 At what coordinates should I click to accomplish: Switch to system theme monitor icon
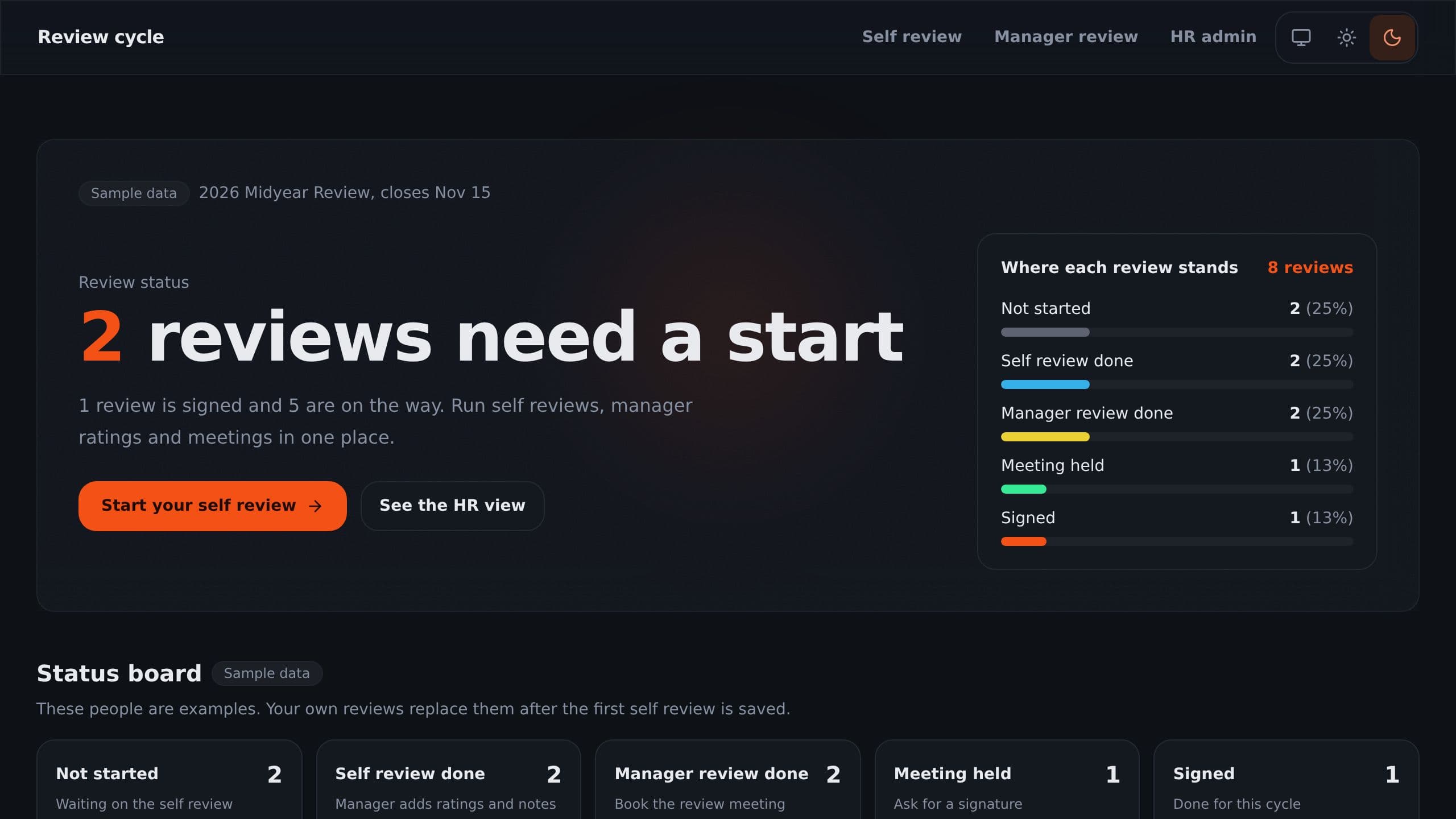1301,38
